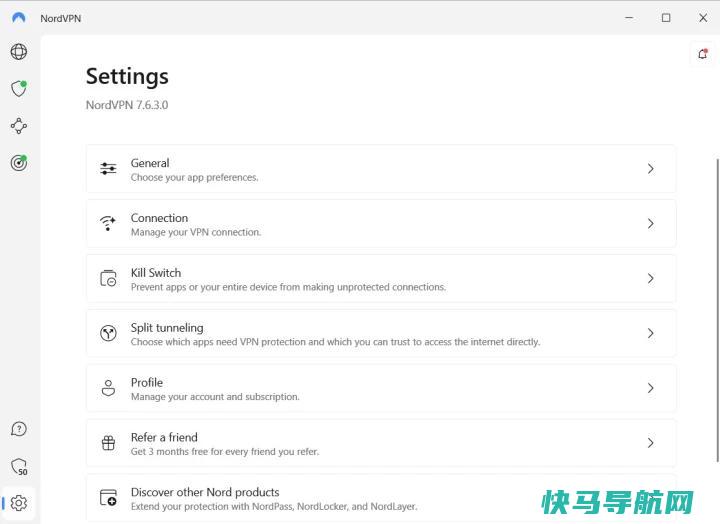Open Dark Web Monitor radar icon
Screen dimensions: 720x524
pyautogui.click(x=19, y=163)
